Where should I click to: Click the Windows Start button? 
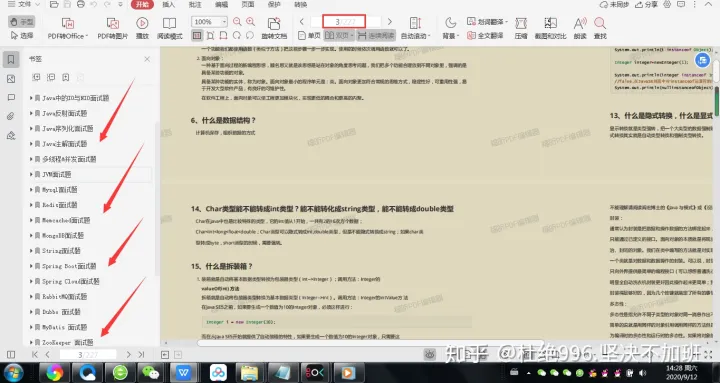(13, 372)
